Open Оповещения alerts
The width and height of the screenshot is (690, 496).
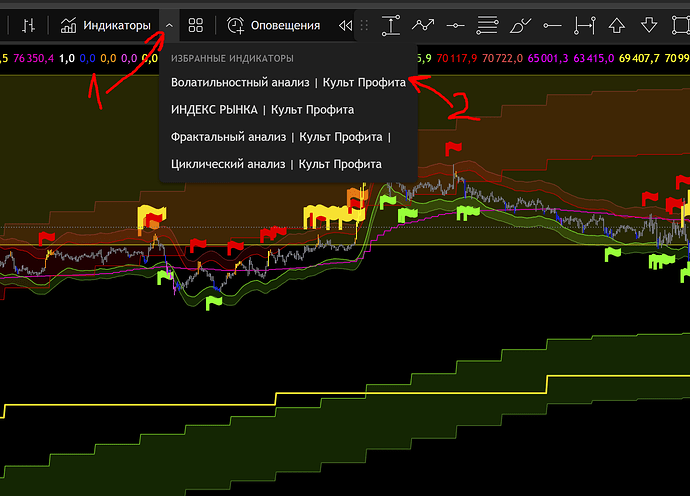[274, 25]
